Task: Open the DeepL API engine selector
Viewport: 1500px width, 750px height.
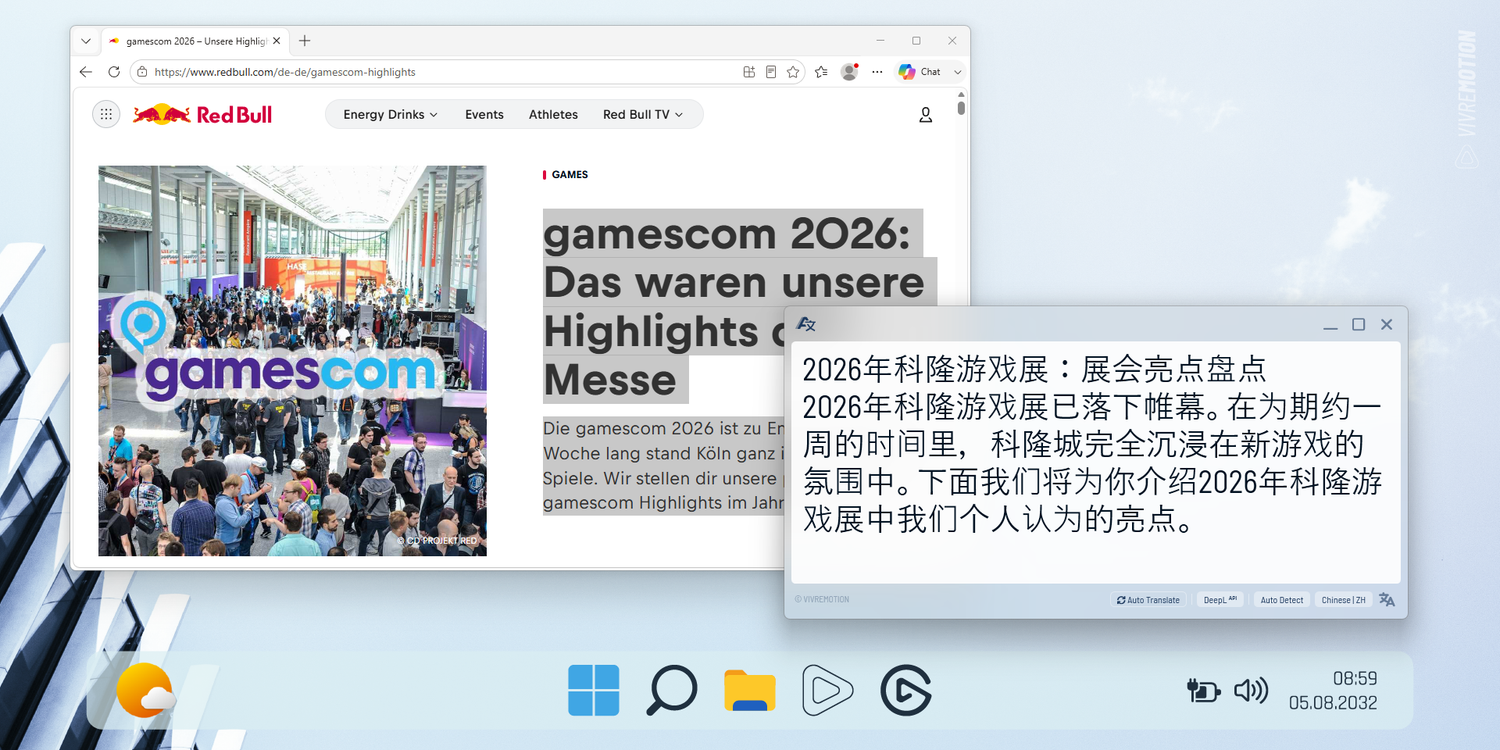Action: coord(1220,600)
